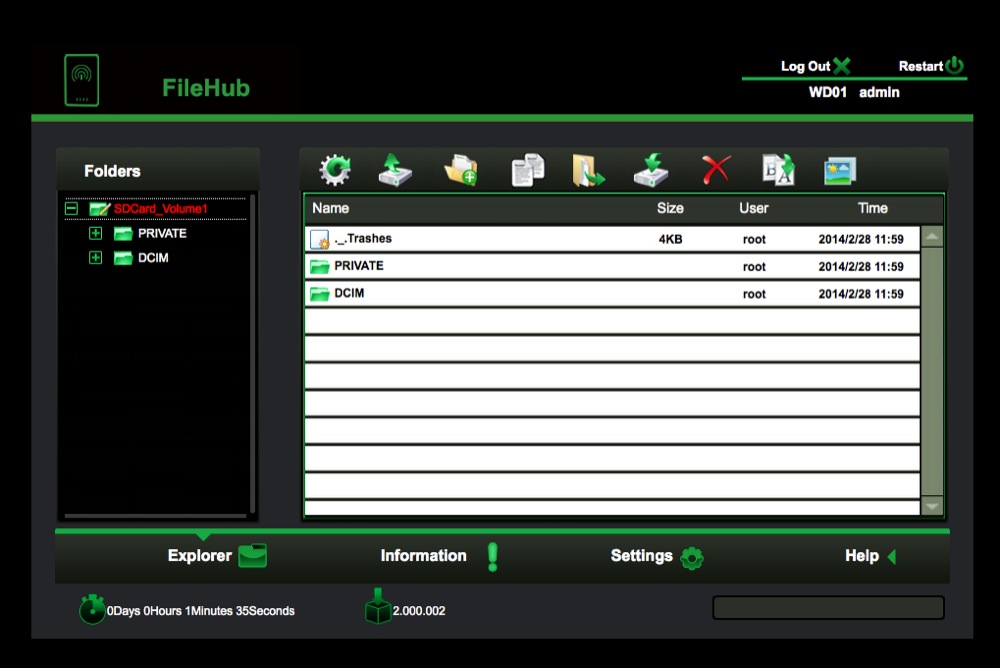Collapse the SDCard_Volume1 tree node

click(x=71, y=209)
